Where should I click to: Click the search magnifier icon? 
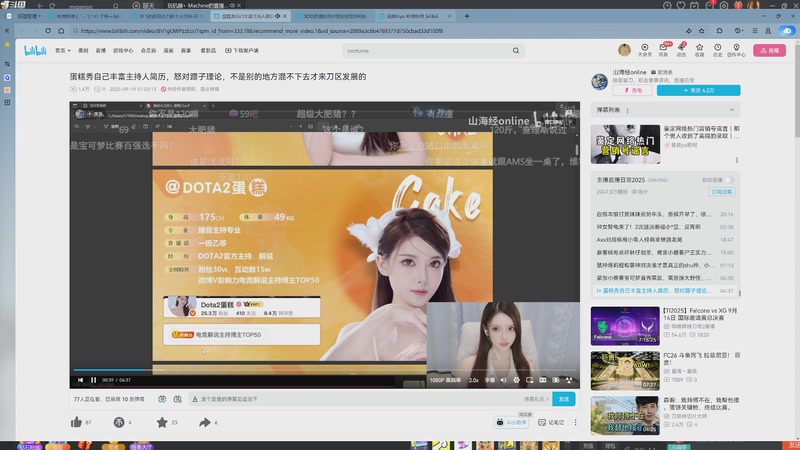point(516,51)
